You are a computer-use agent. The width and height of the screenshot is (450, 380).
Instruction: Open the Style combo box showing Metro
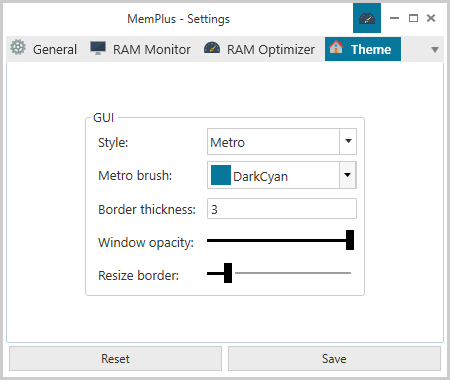tap(282, 142)
